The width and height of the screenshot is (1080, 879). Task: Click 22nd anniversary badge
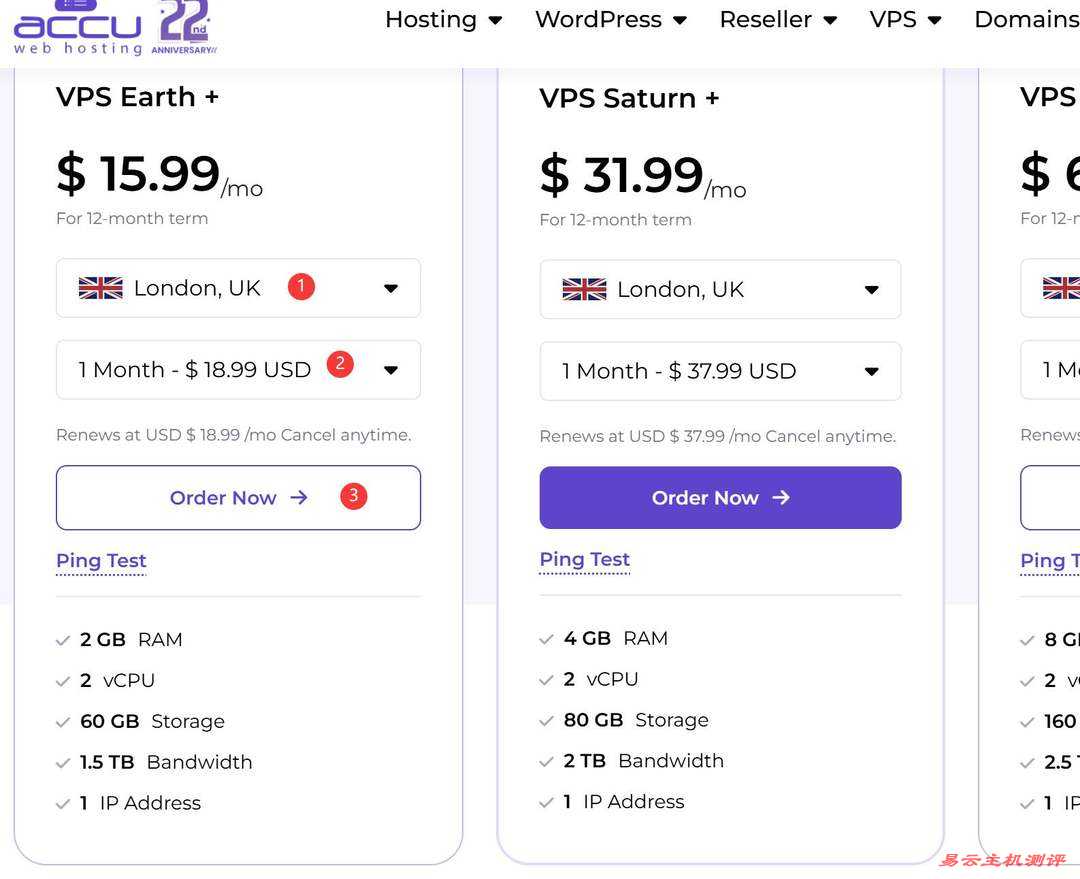pyautogui.click(x=184, y=26)
